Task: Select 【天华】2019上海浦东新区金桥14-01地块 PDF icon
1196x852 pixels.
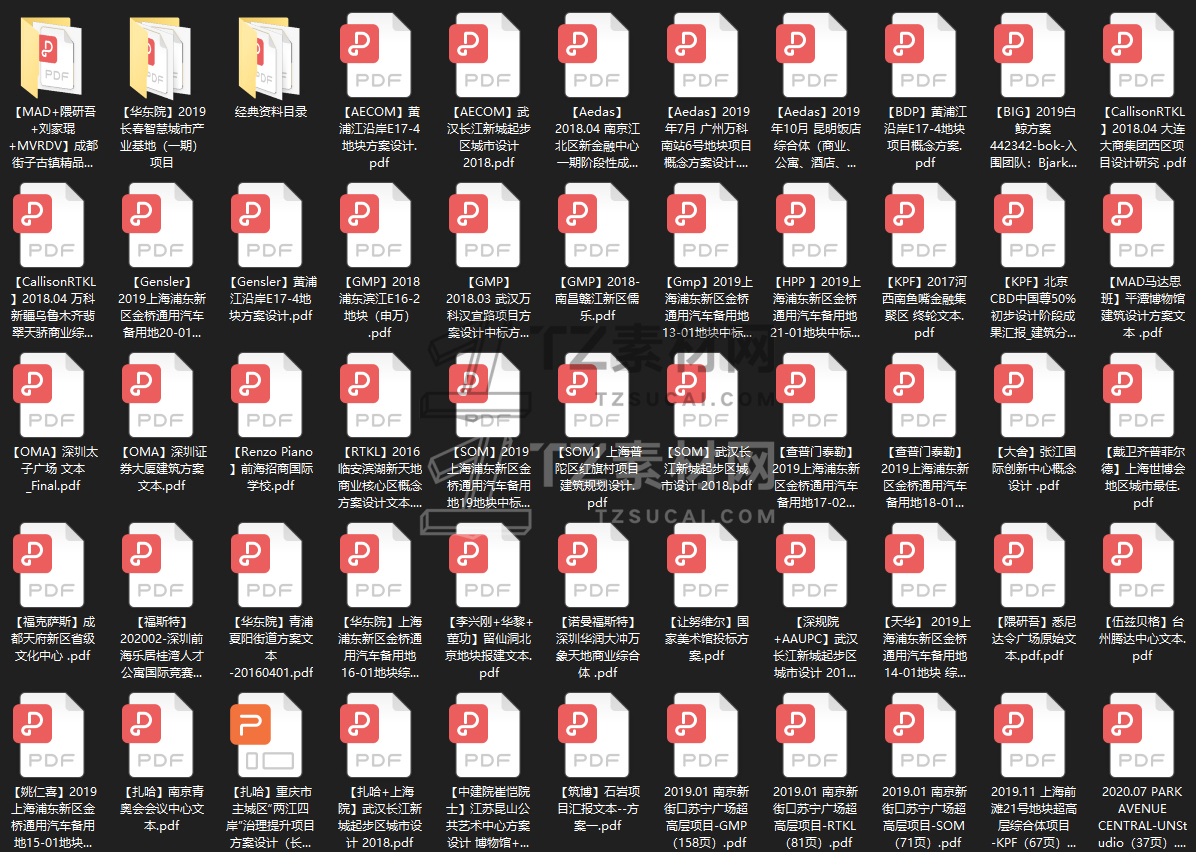Action: tap(921, 566)
